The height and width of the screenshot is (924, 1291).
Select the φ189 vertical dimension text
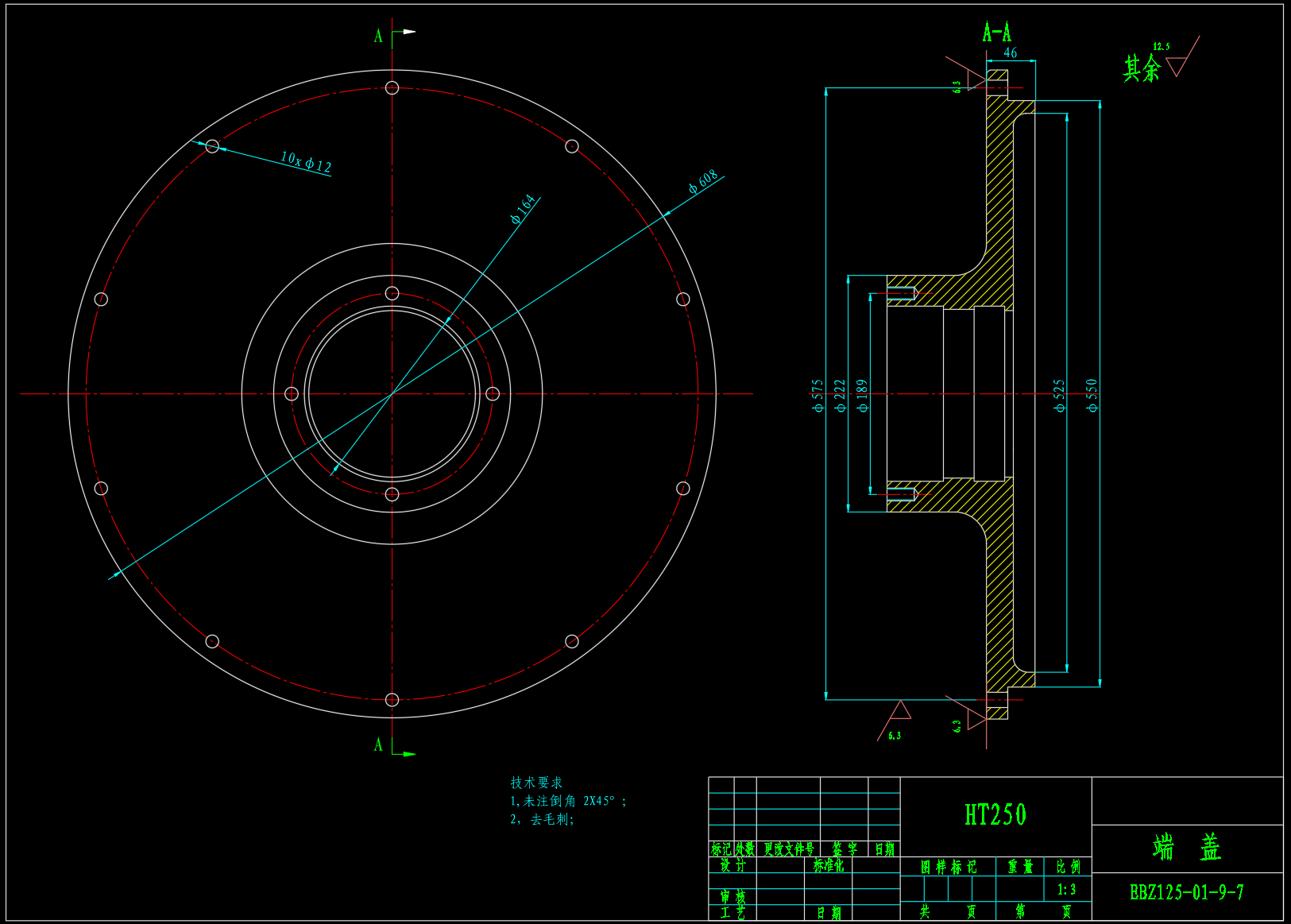click(x=862, y=395)
